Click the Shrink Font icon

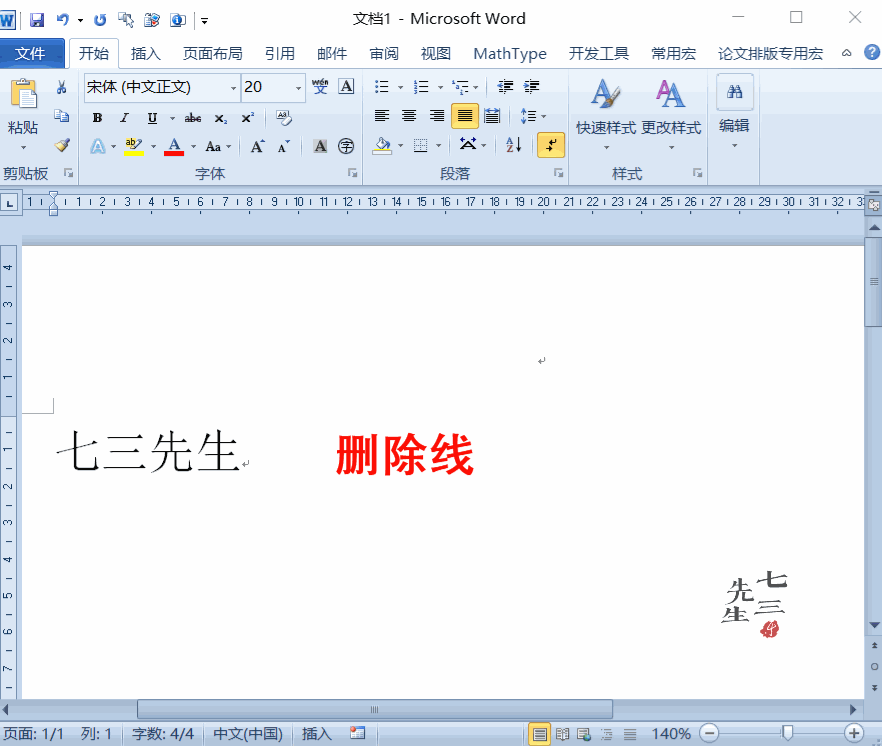click(x=284, y=146)
